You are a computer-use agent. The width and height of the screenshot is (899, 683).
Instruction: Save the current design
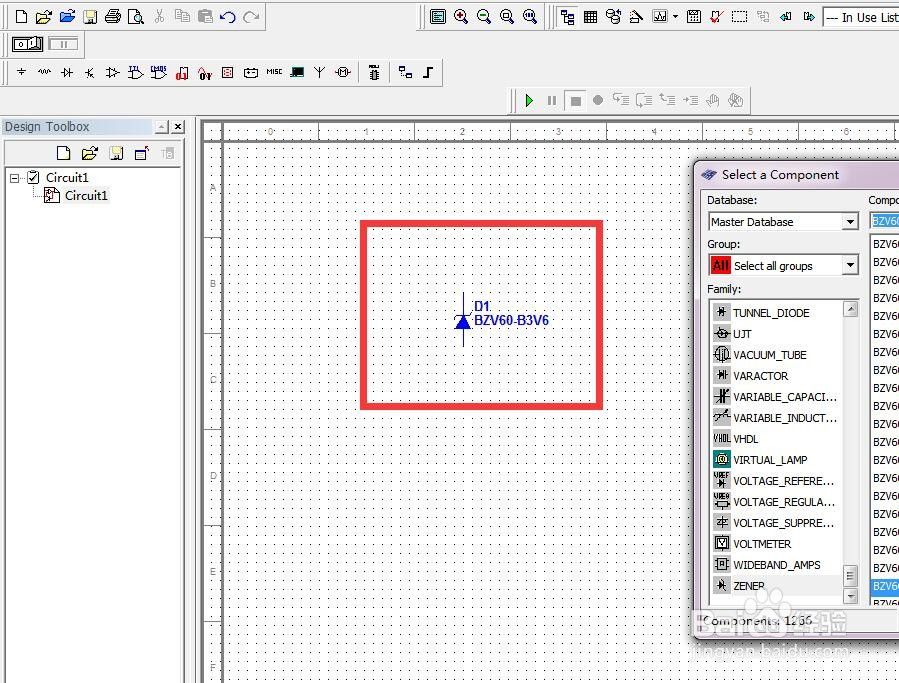(90, 17)
